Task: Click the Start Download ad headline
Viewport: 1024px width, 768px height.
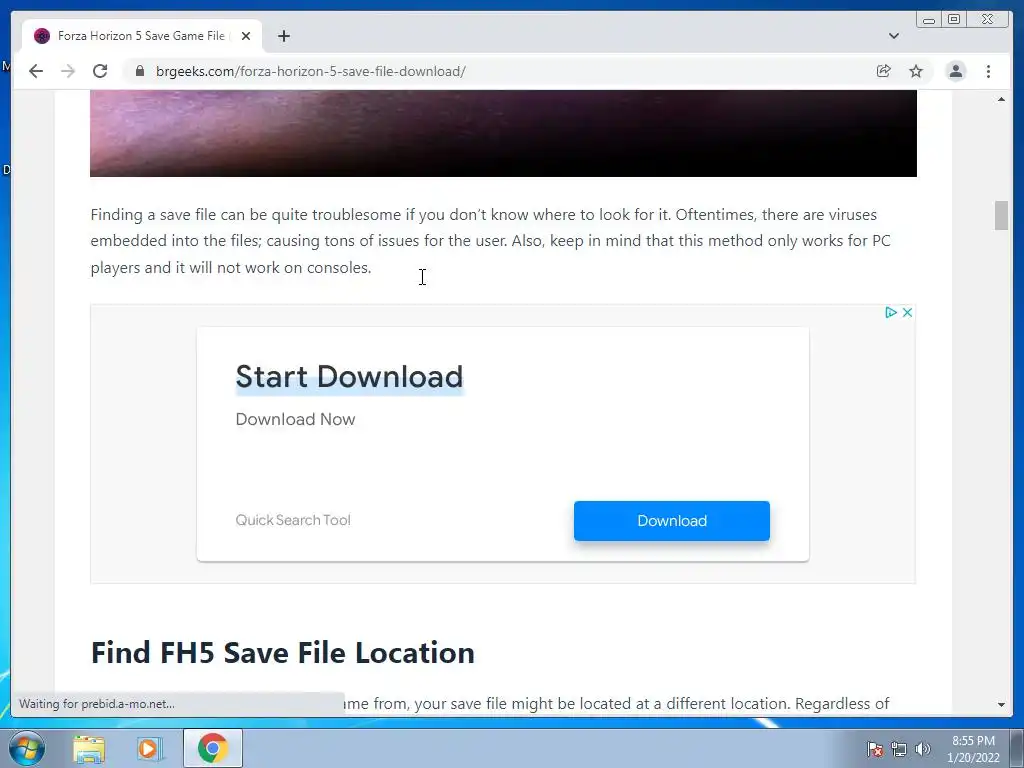Action: click(349, 377)
